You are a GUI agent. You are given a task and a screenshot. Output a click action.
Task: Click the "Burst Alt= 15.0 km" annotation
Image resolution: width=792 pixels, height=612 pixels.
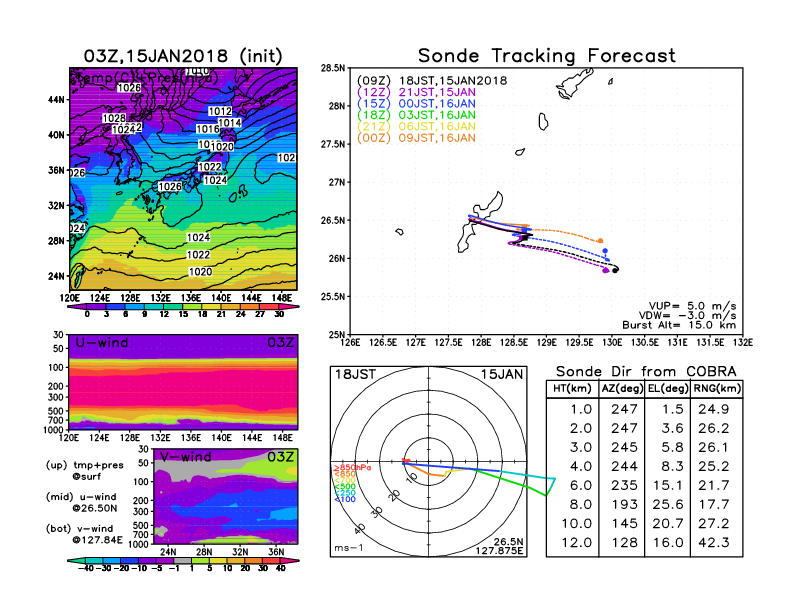pyautogui.click(x=679, y=325)
